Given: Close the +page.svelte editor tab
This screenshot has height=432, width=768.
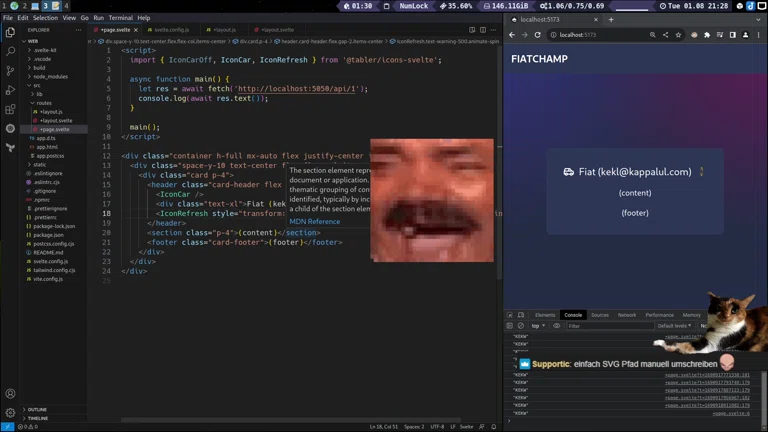Looking at the screenshot, I should pos(136,30).
